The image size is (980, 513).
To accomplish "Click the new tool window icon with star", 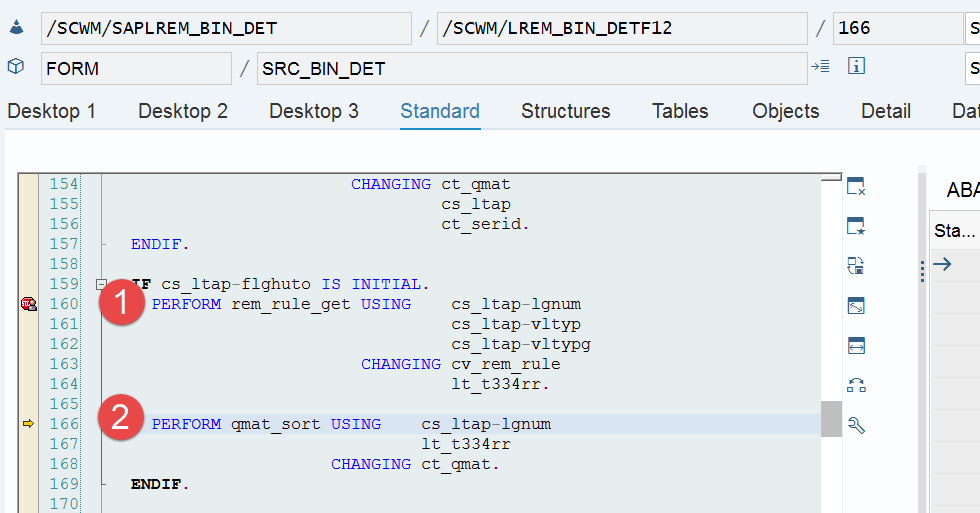I will pos(856,226).
